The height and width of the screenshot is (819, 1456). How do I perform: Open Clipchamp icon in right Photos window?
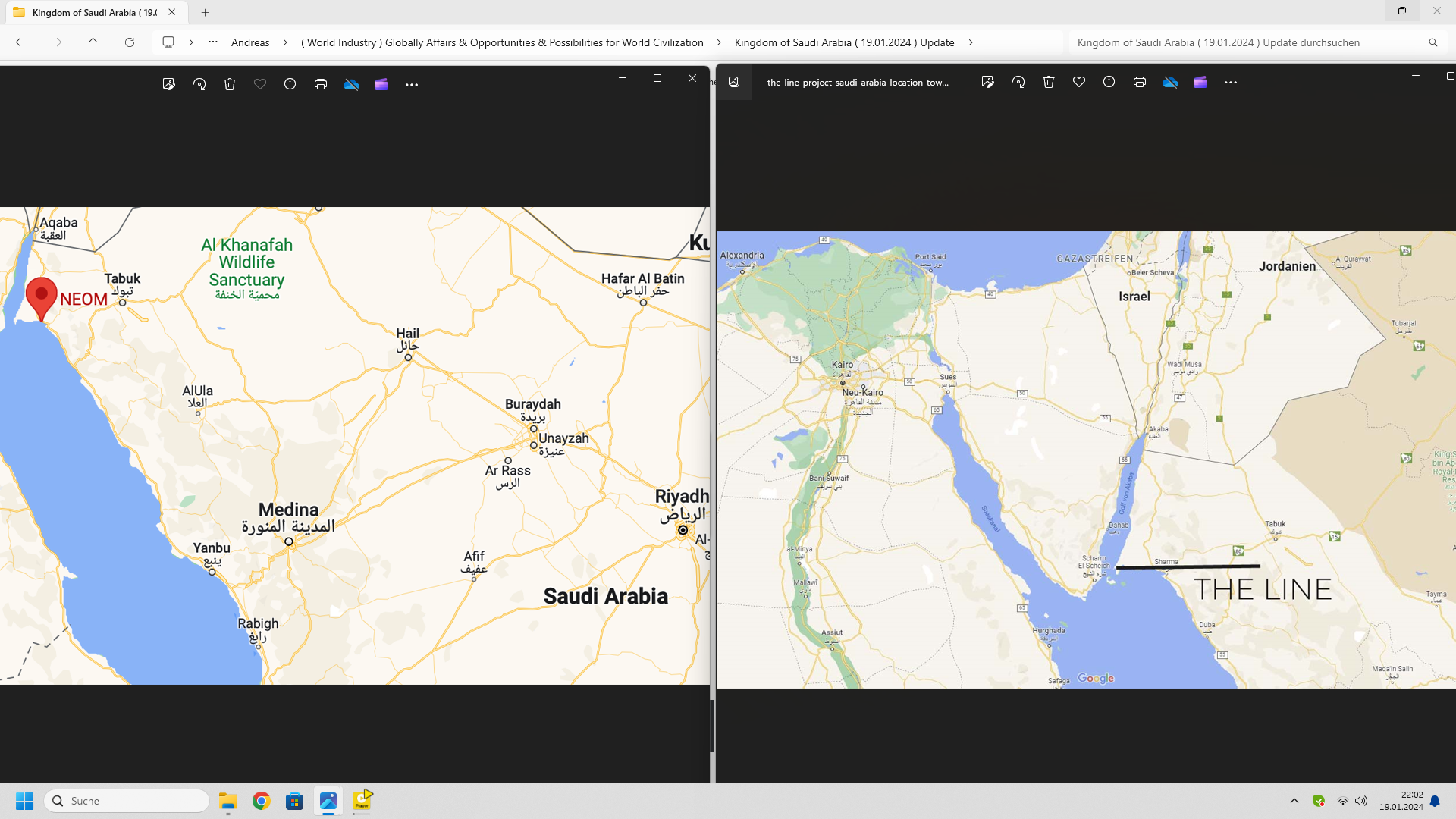point(1200,82)
